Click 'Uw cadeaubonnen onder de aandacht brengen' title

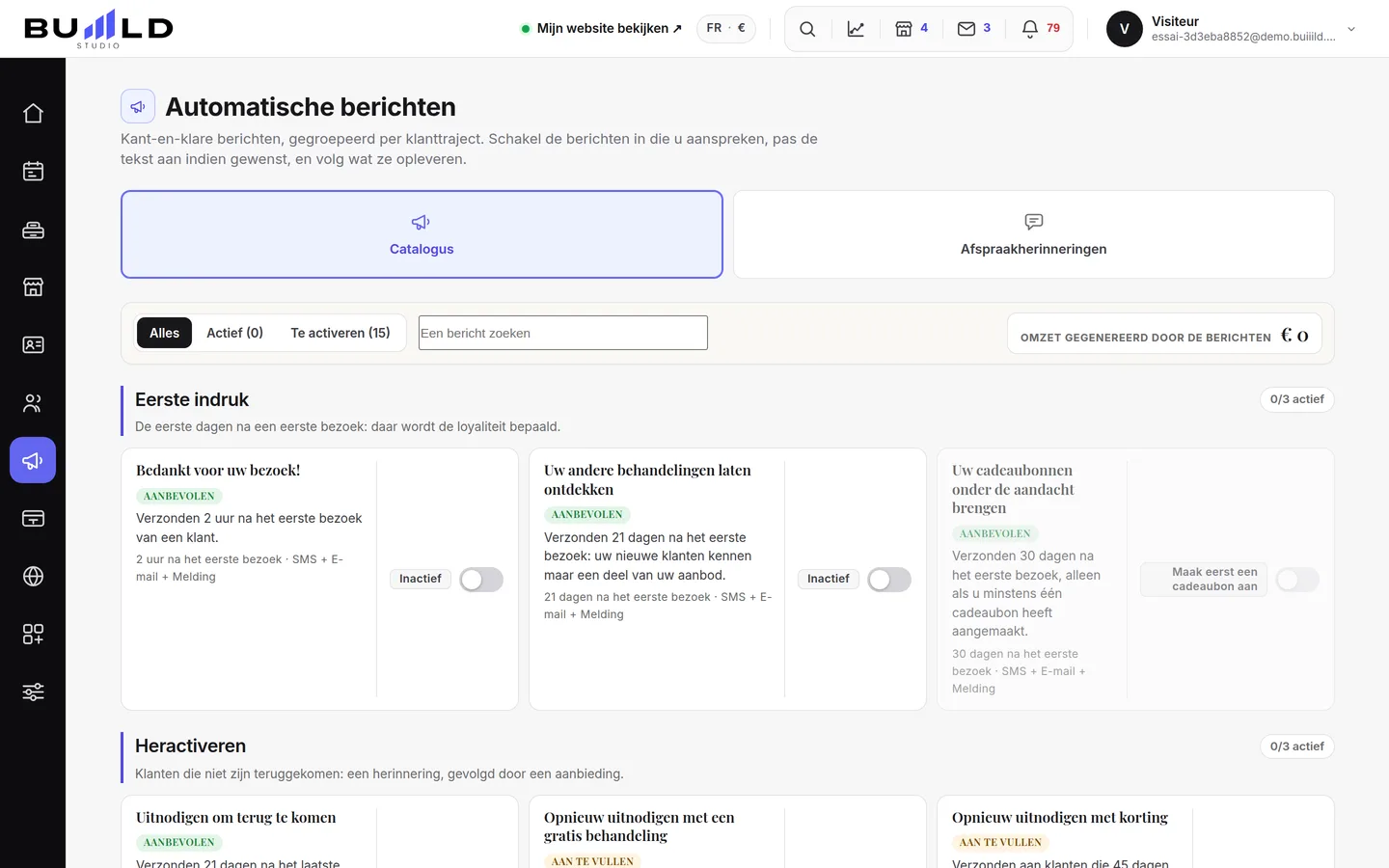click(1013, 489)
